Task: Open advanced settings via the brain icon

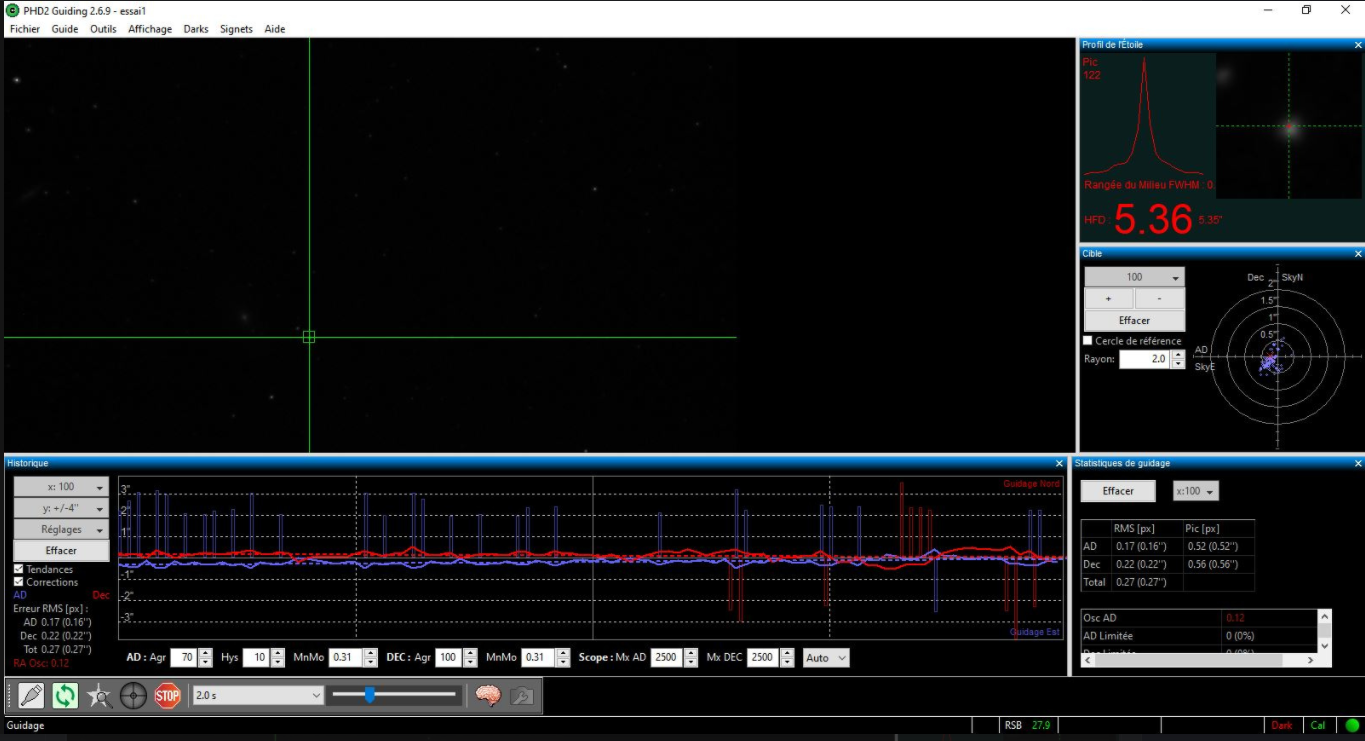Action: coord(487,695)
